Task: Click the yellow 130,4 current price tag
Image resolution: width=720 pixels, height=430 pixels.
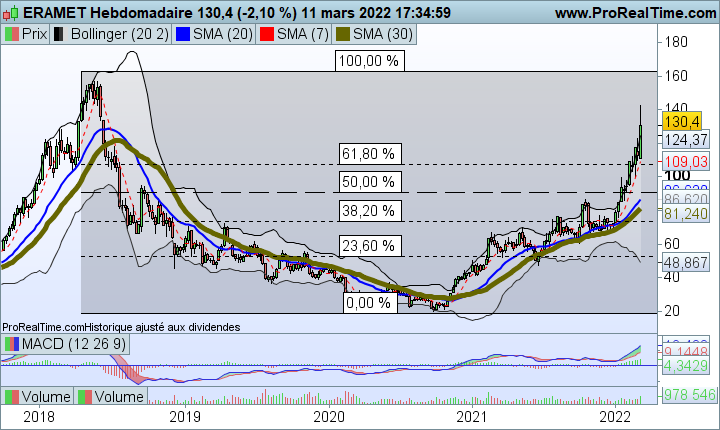Action: pos(682,122)
